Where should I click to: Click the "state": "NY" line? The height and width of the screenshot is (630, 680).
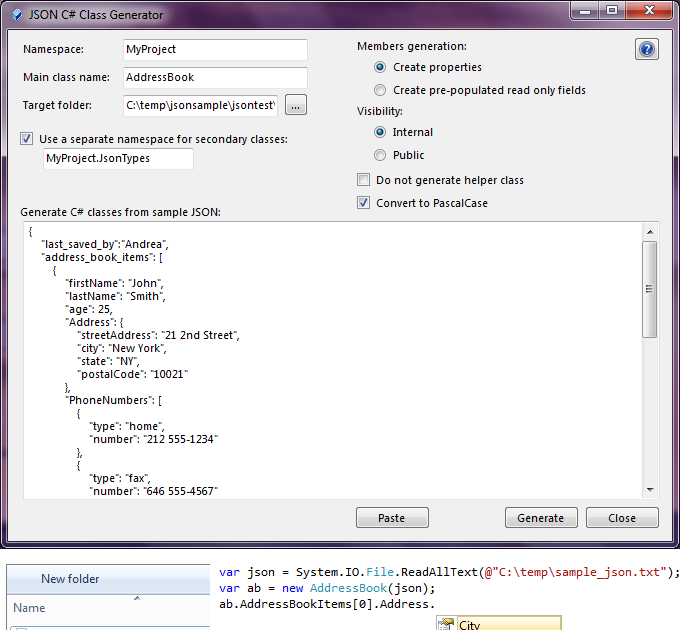tap(108, 362)
